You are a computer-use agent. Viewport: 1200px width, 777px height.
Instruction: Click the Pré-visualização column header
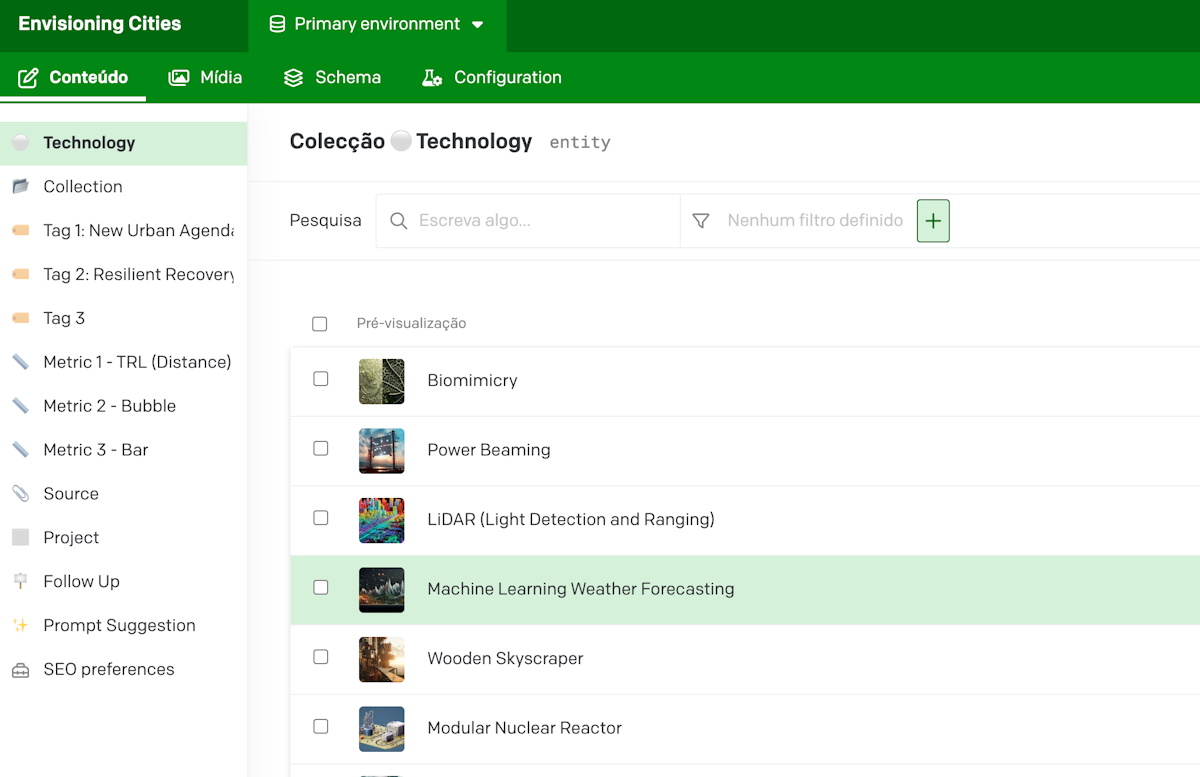[411, 324]
